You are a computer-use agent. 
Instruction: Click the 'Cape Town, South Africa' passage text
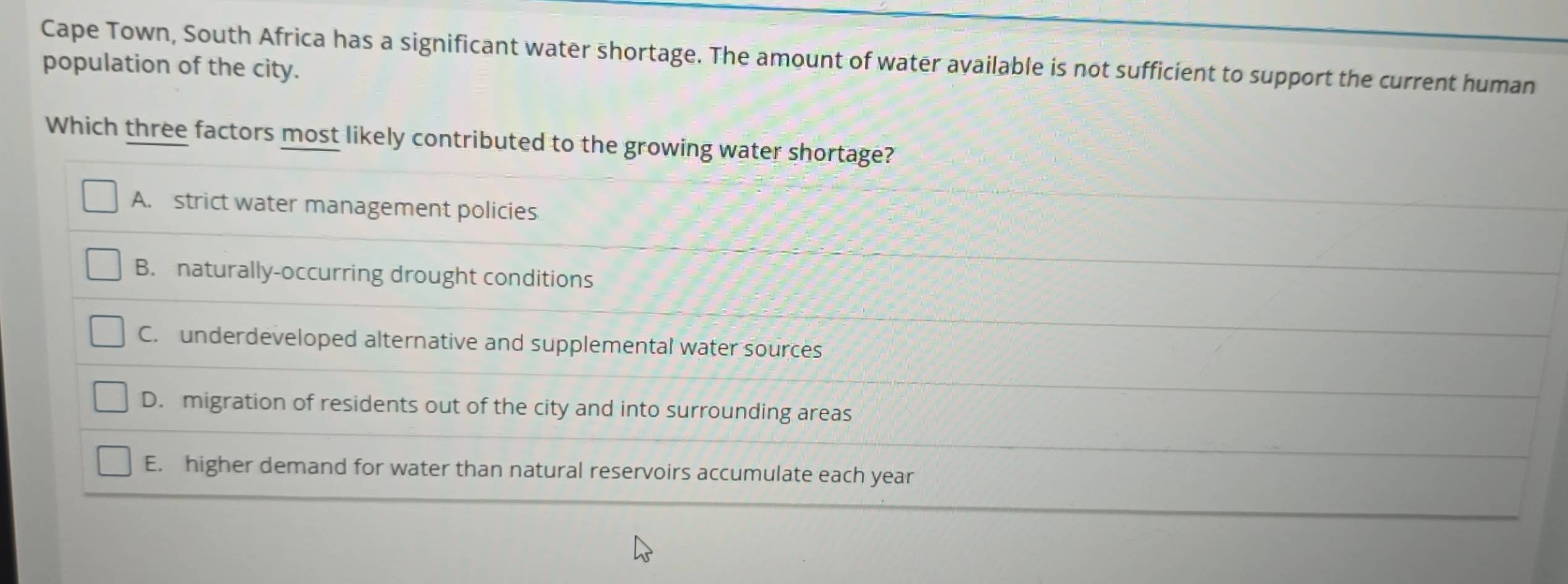click(183, 34)
